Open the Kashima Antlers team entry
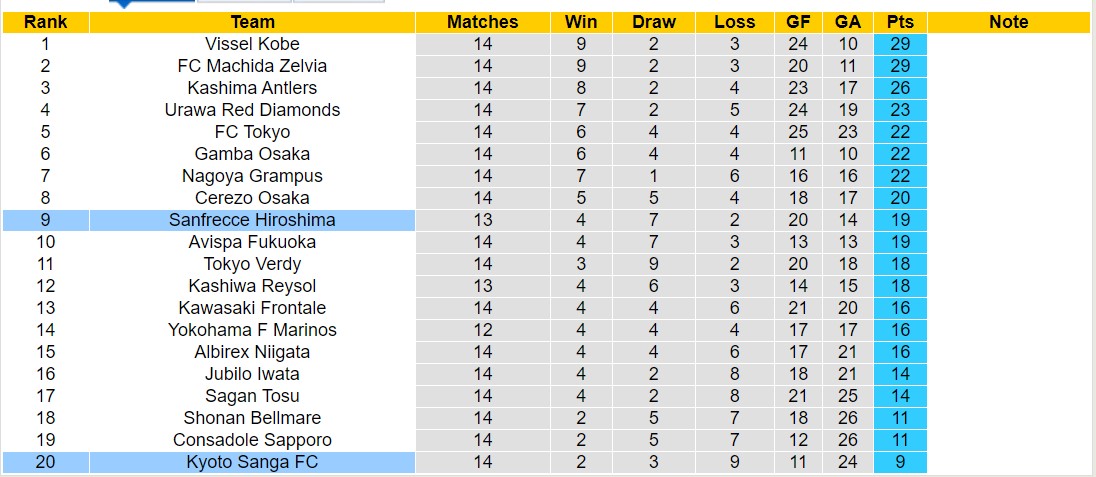 252,88
